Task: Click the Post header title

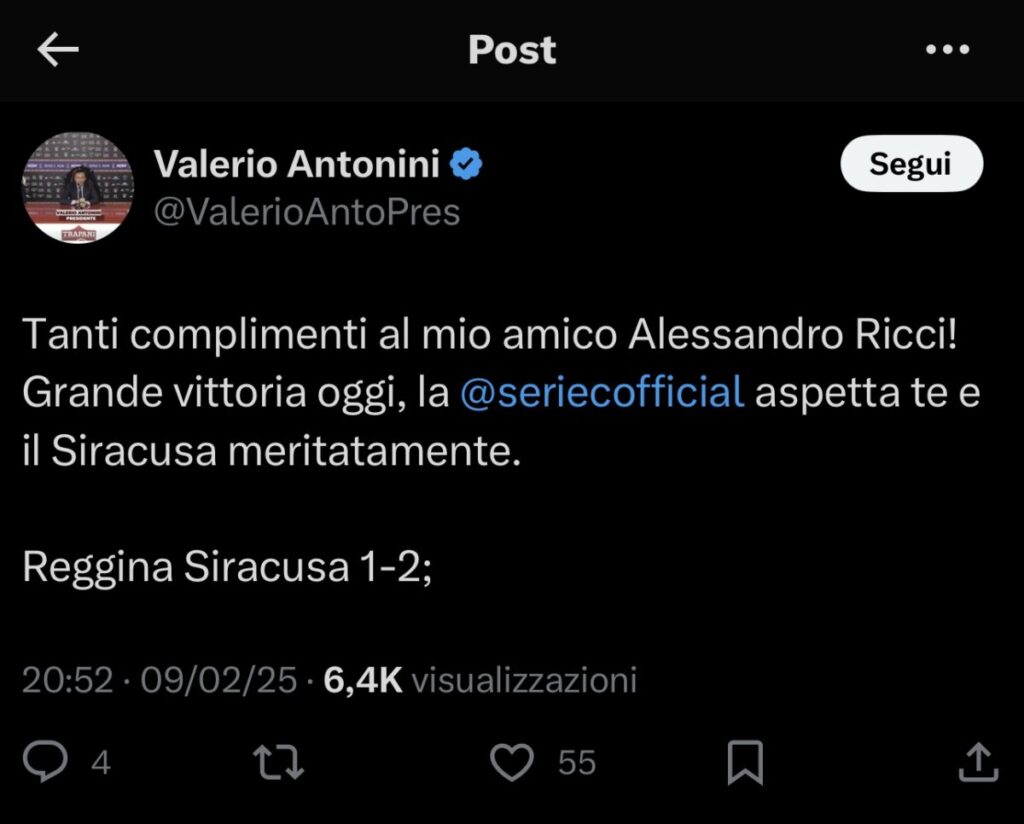Action: point(512,50)
